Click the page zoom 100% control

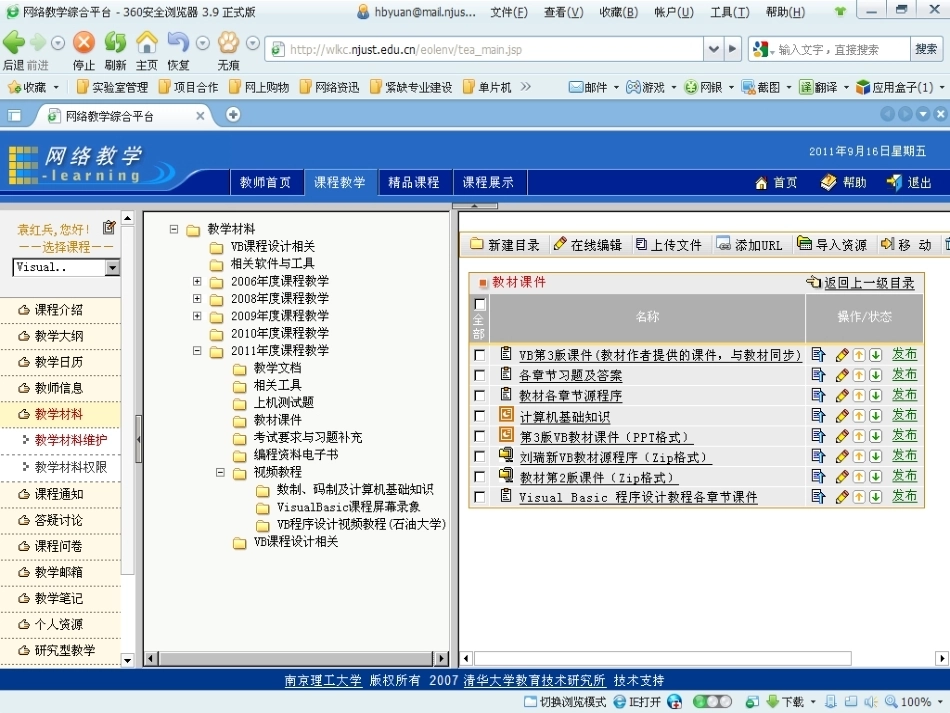click(914, 701)
